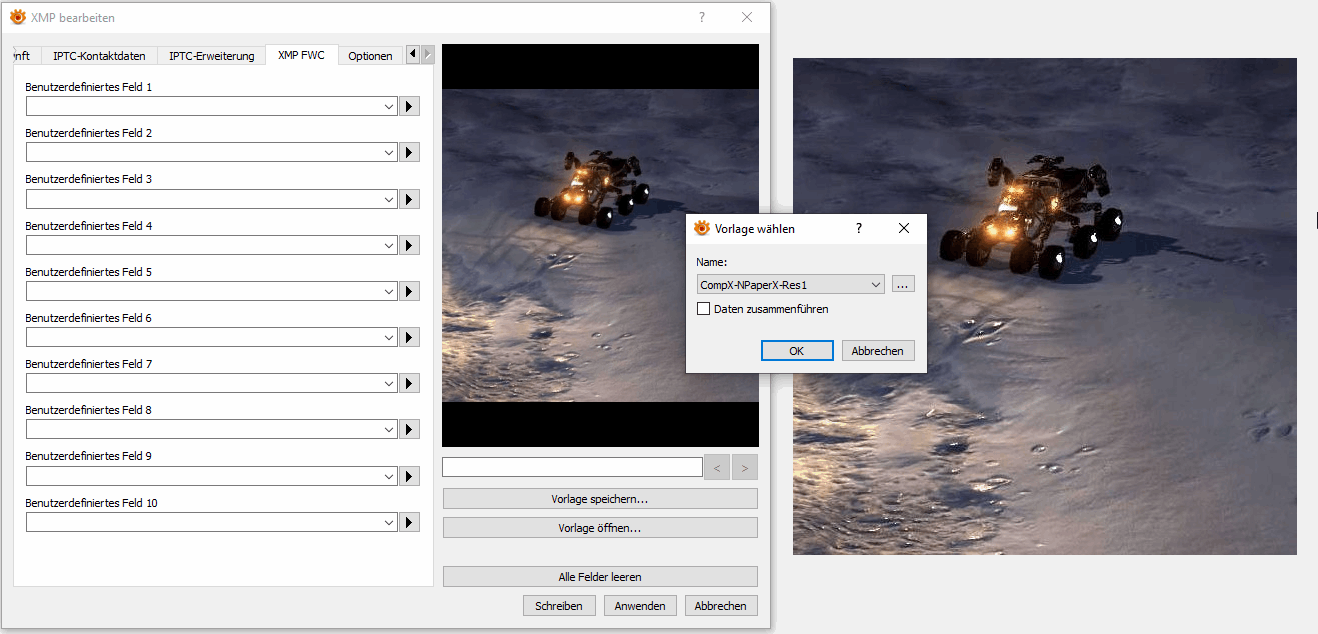Click the text field below preview image
Screen dimensions: 1318x634
point(572,467)
